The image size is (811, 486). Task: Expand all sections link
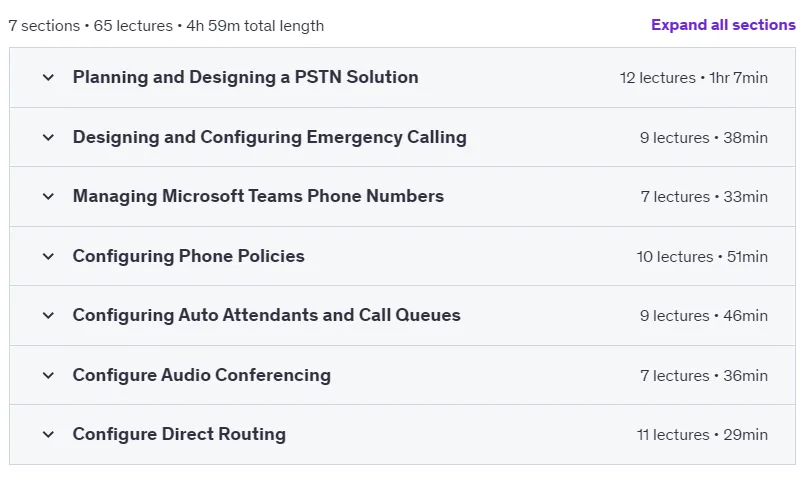[x=723, y=25]
